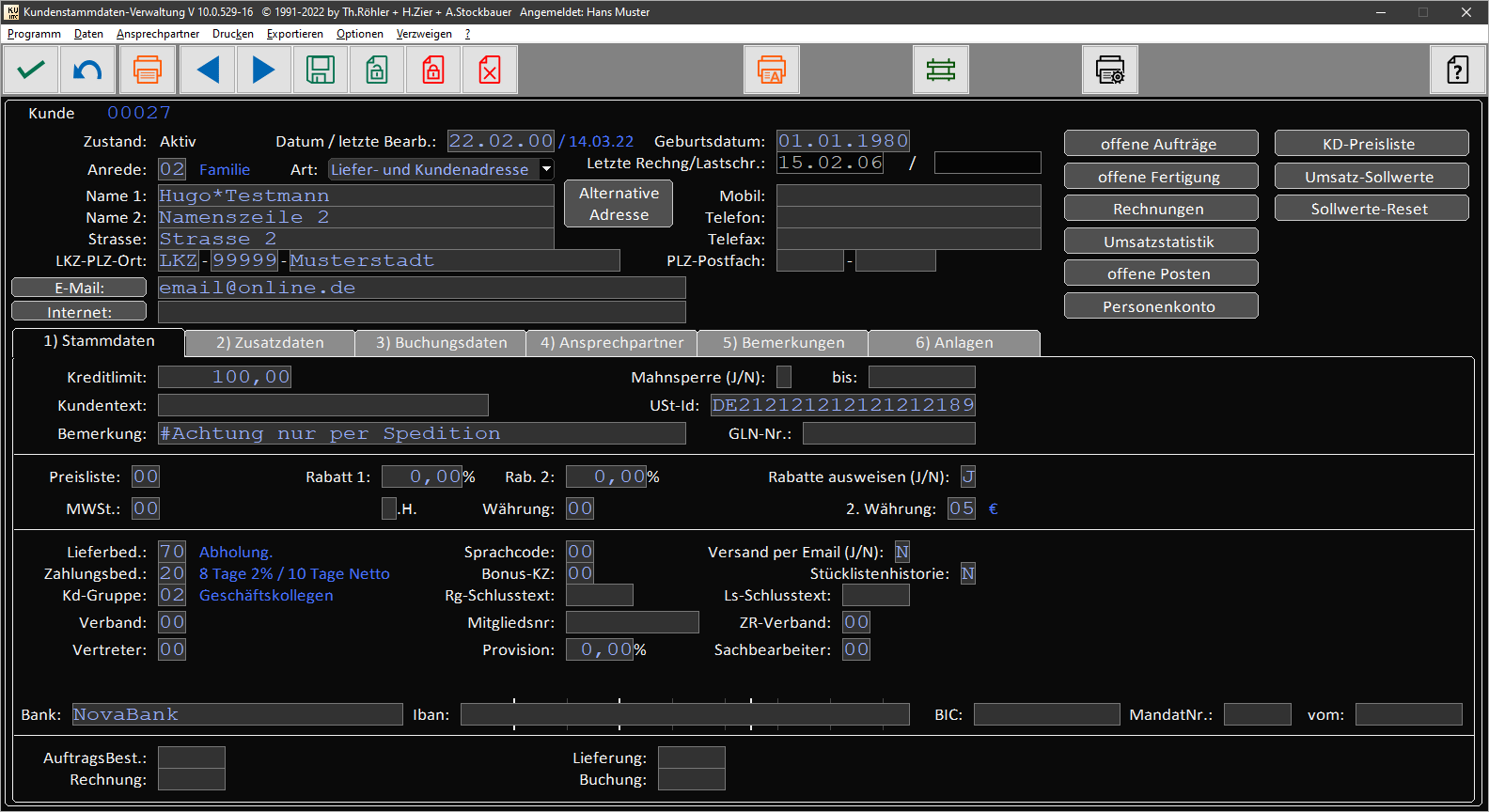The width and height of the screenshot is (1489, 812).
Task: Click the Iban input field
Action: pos(684,715)
